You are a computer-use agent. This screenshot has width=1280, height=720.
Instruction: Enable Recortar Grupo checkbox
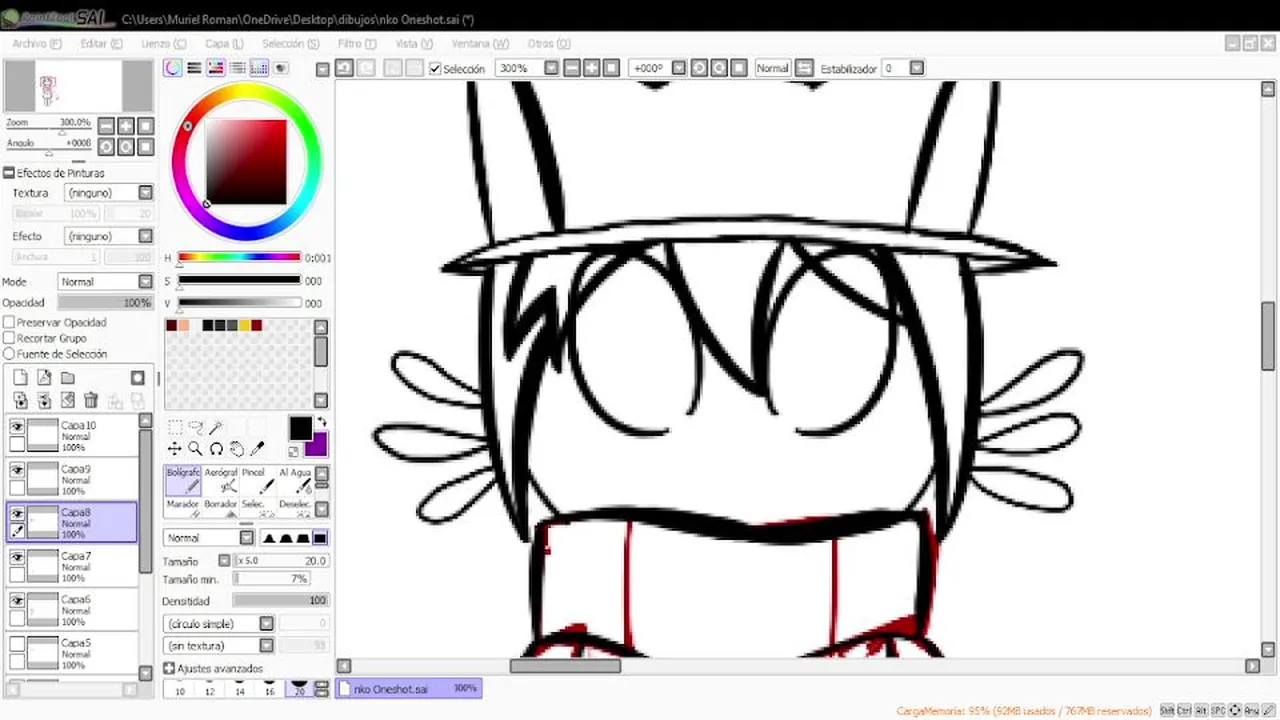[x=9, y=338]
